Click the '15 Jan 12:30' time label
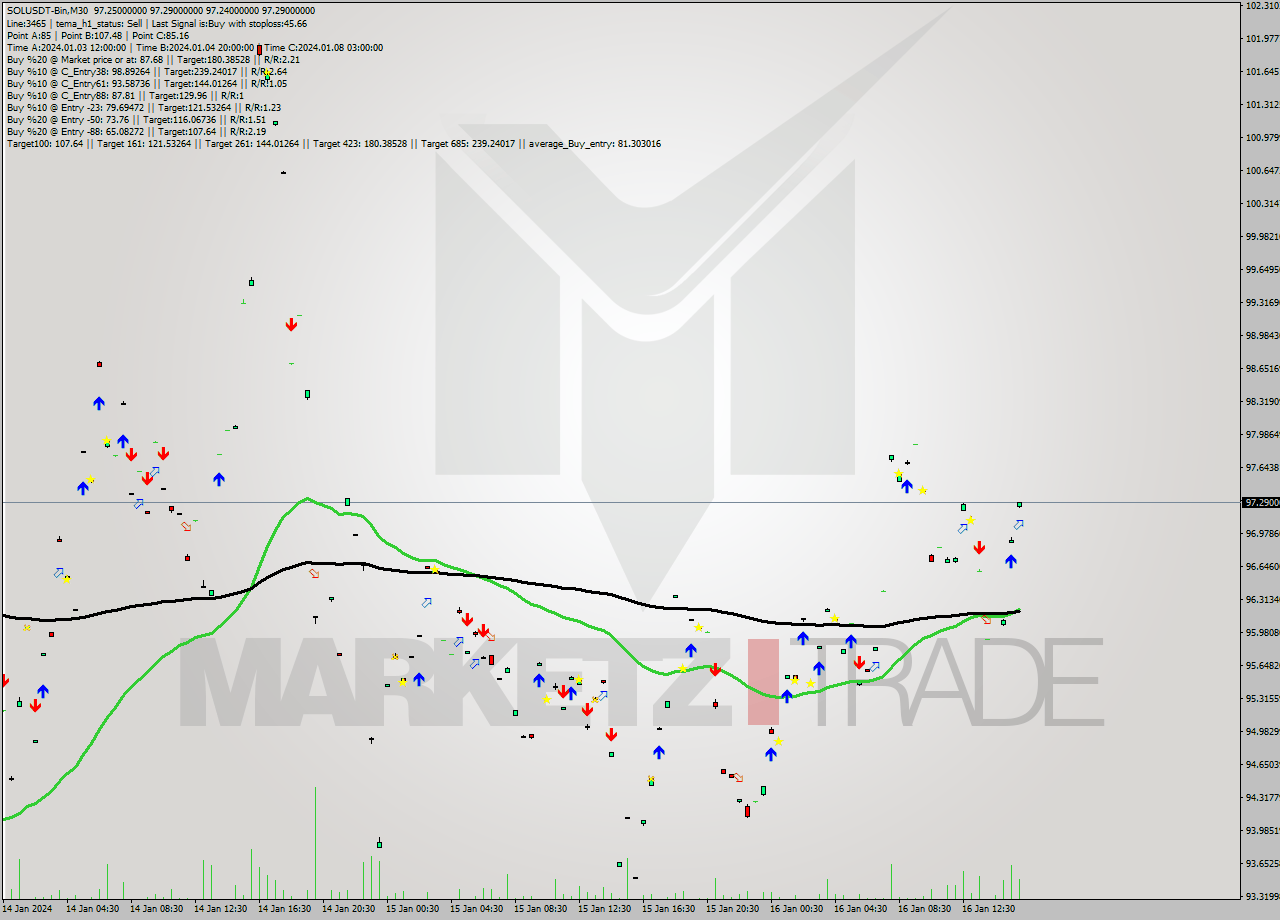 pos(604,909)
